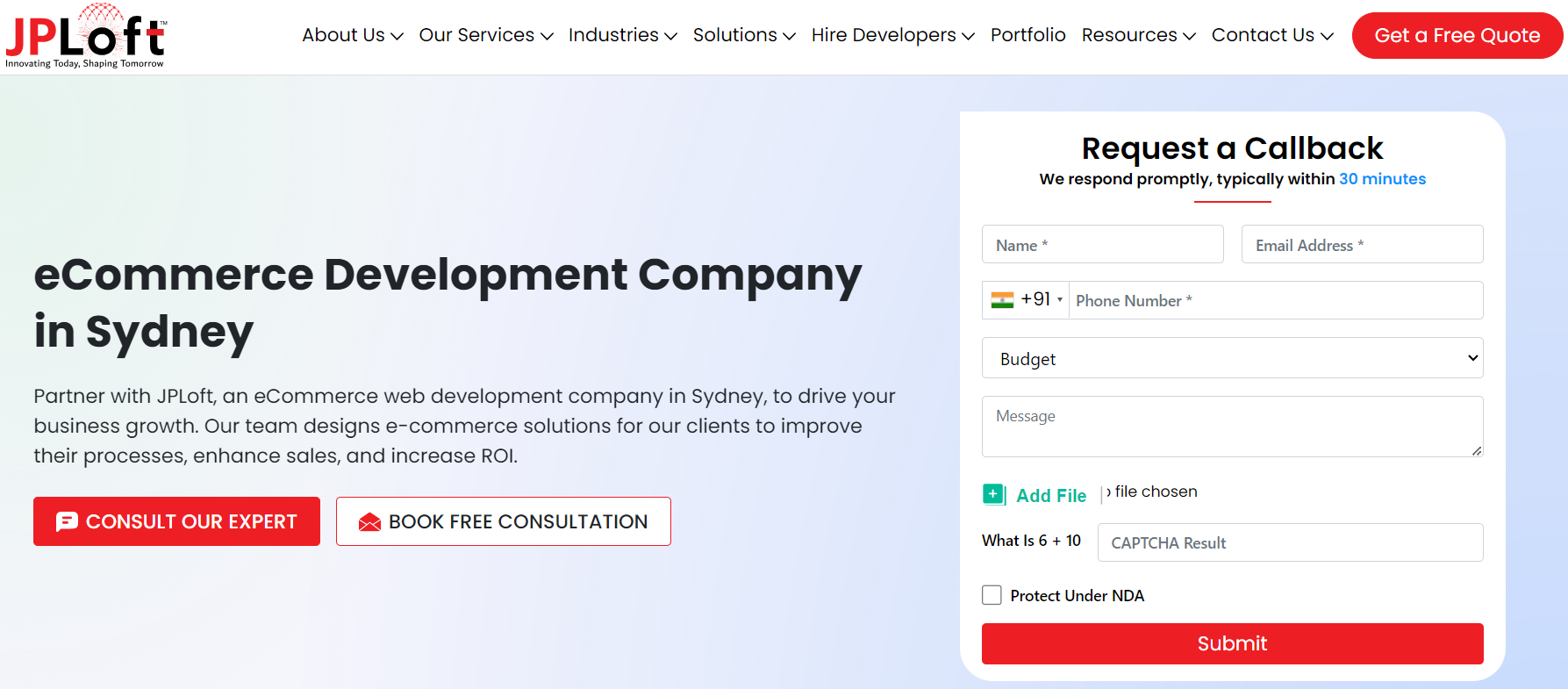Click the 'file chosen' text

tap(1156, 492)
